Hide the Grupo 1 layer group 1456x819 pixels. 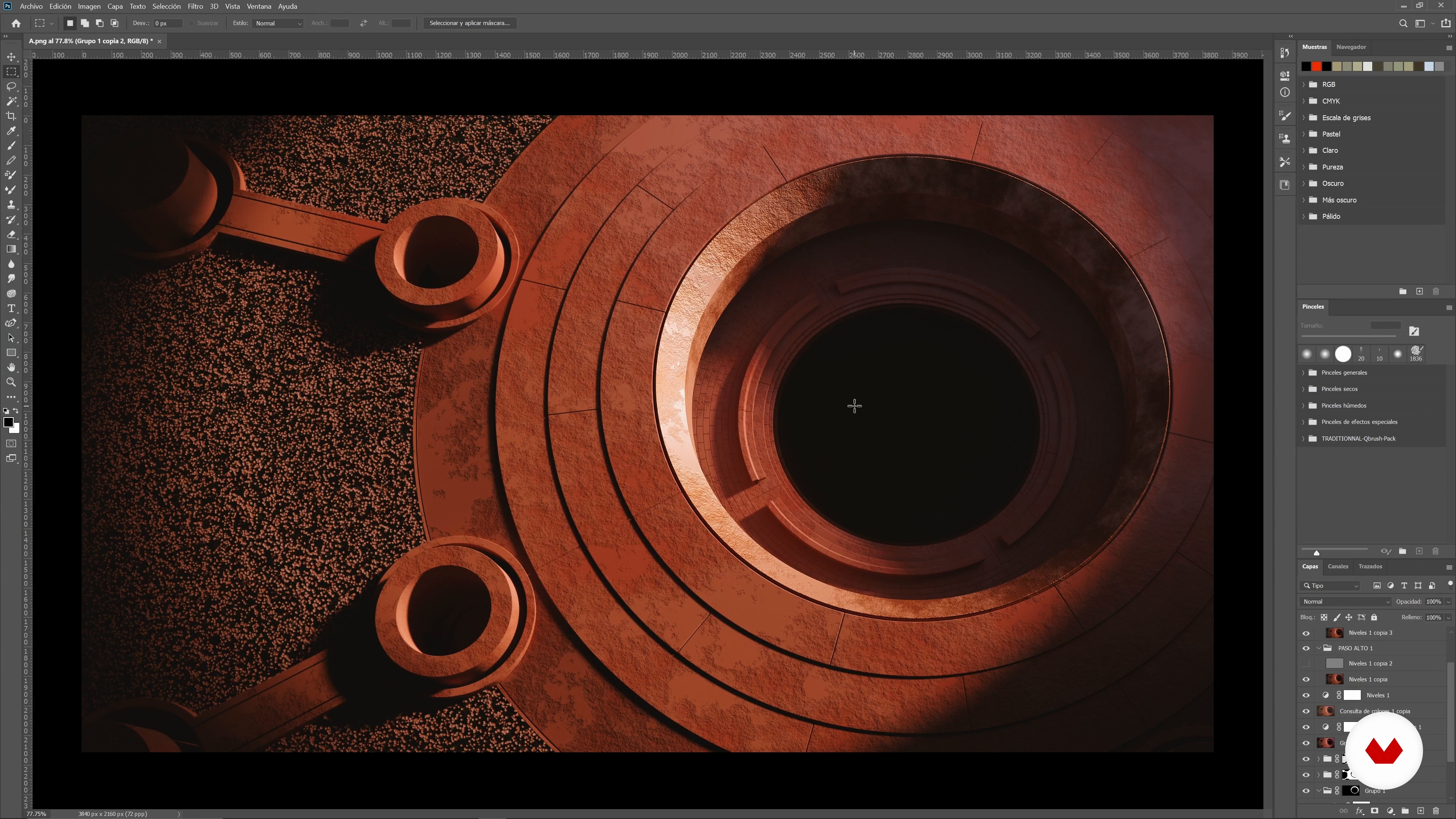[1305, 791]
